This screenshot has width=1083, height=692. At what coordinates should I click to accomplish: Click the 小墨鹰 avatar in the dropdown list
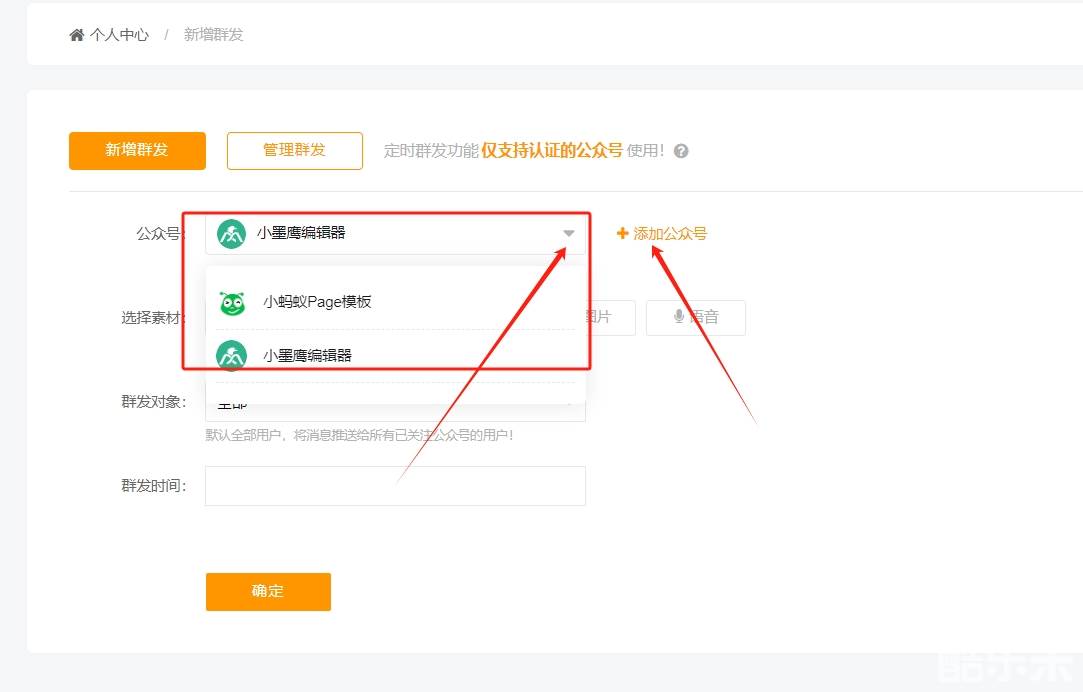(232, 355)
